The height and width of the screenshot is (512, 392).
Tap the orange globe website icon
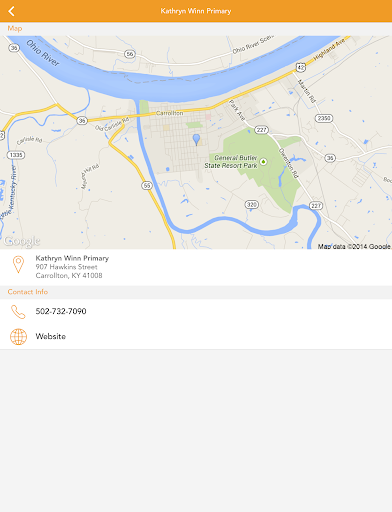[18, 337]
